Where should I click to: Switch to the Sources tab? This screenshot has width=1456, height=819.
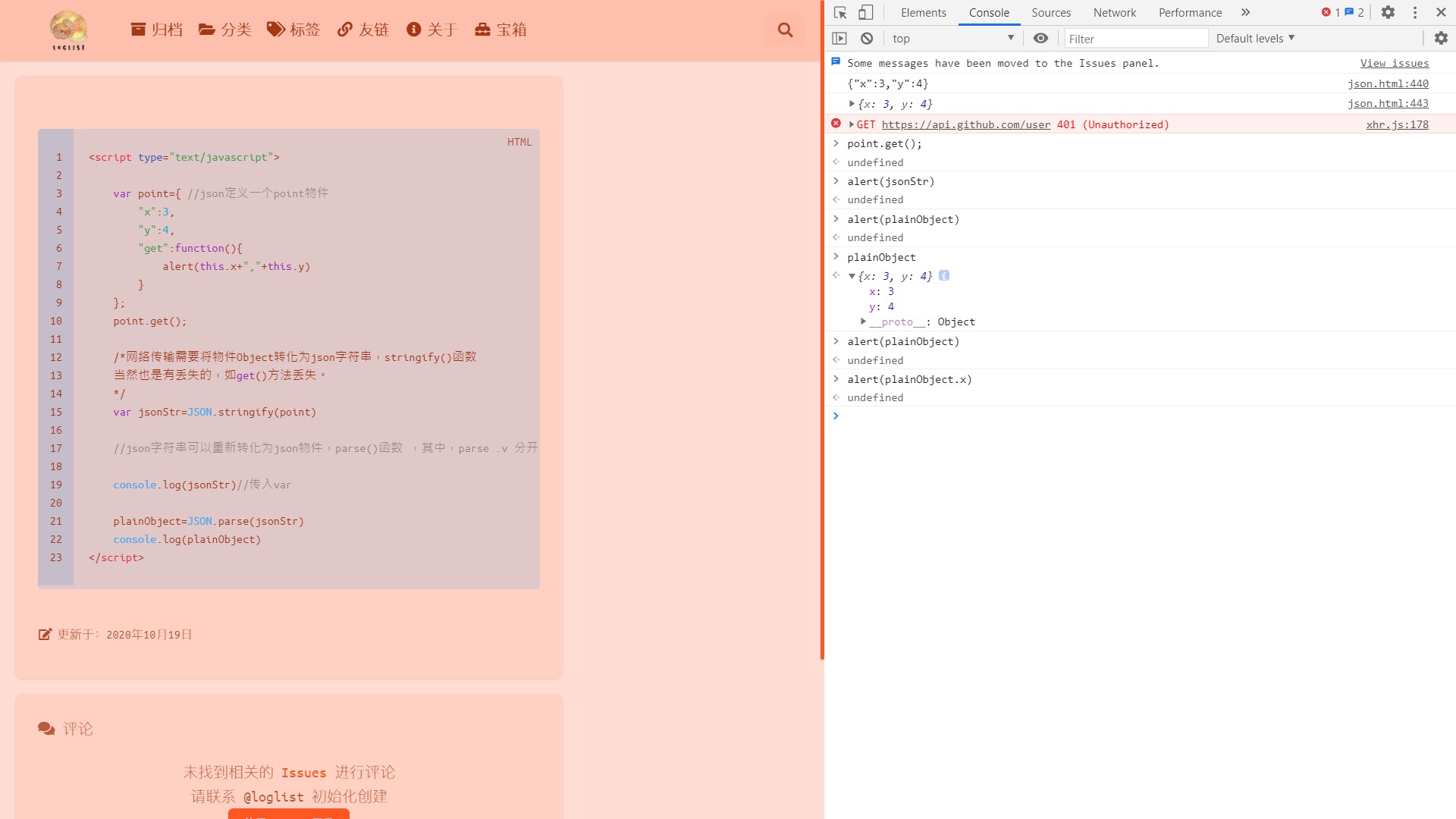(x=1051, y=12)
